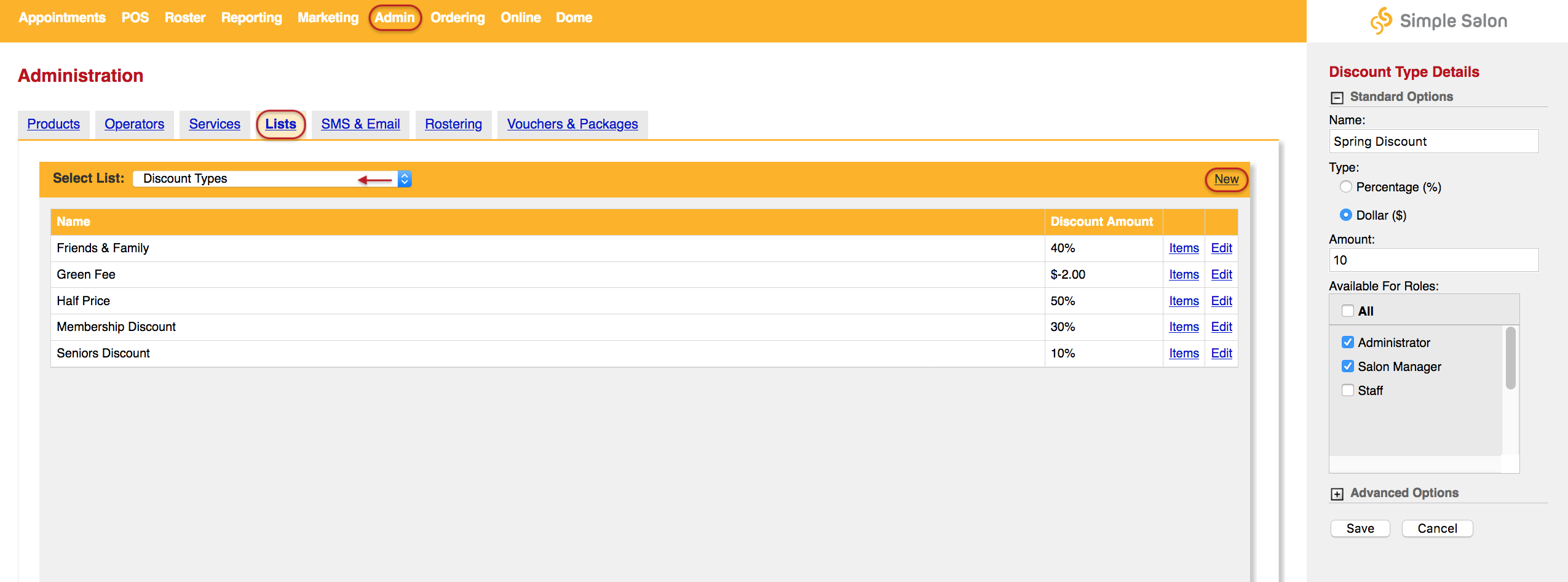
Task: Edit the Green Fee discount
Action: [1221, 274]
